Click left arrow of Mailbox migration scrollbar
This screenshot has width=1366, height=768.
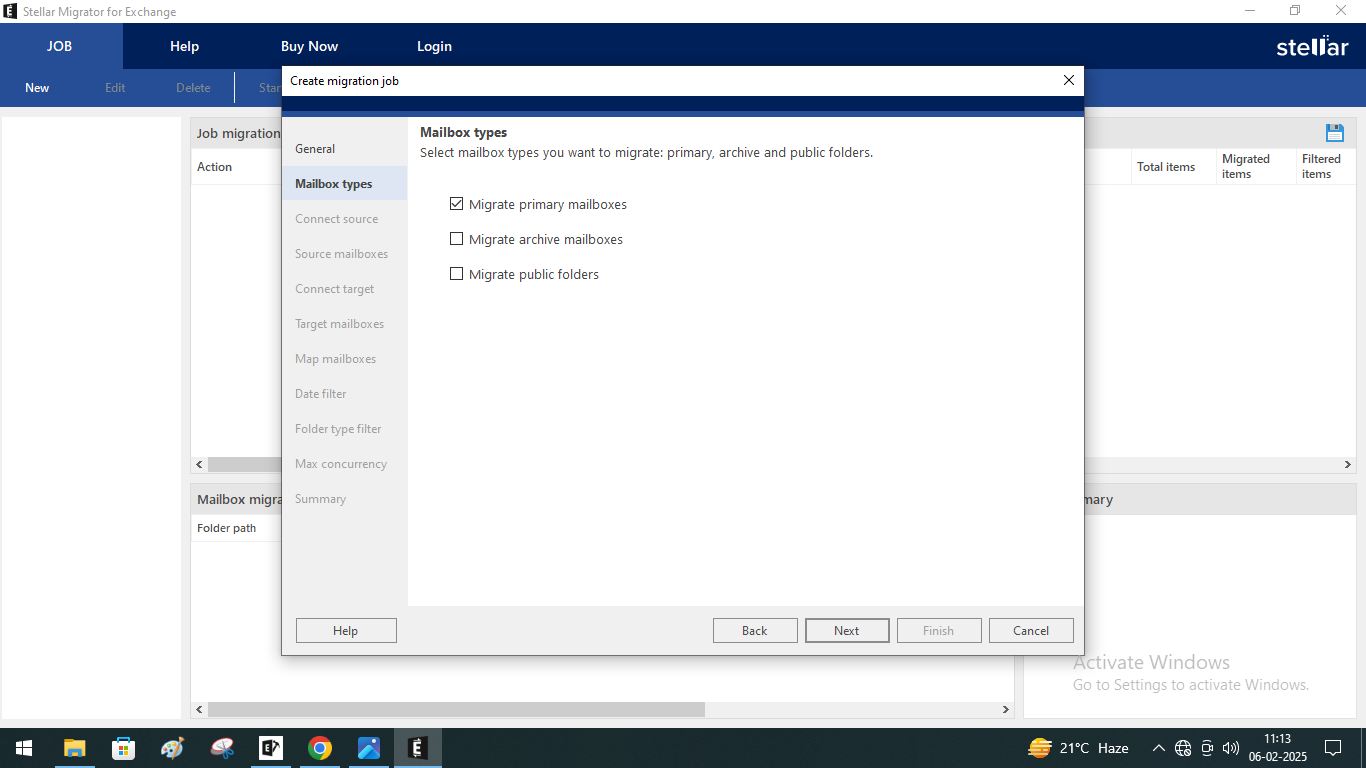(200, 709)
